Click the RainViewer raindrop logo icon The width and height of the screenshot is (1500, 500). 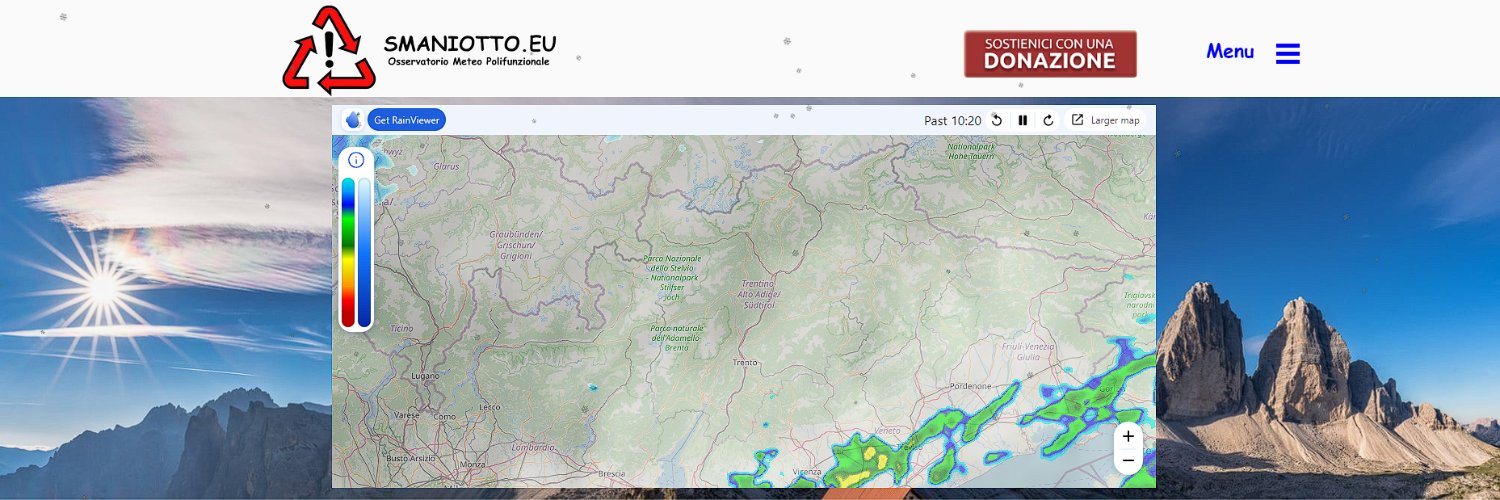click(x=353, y=120)
